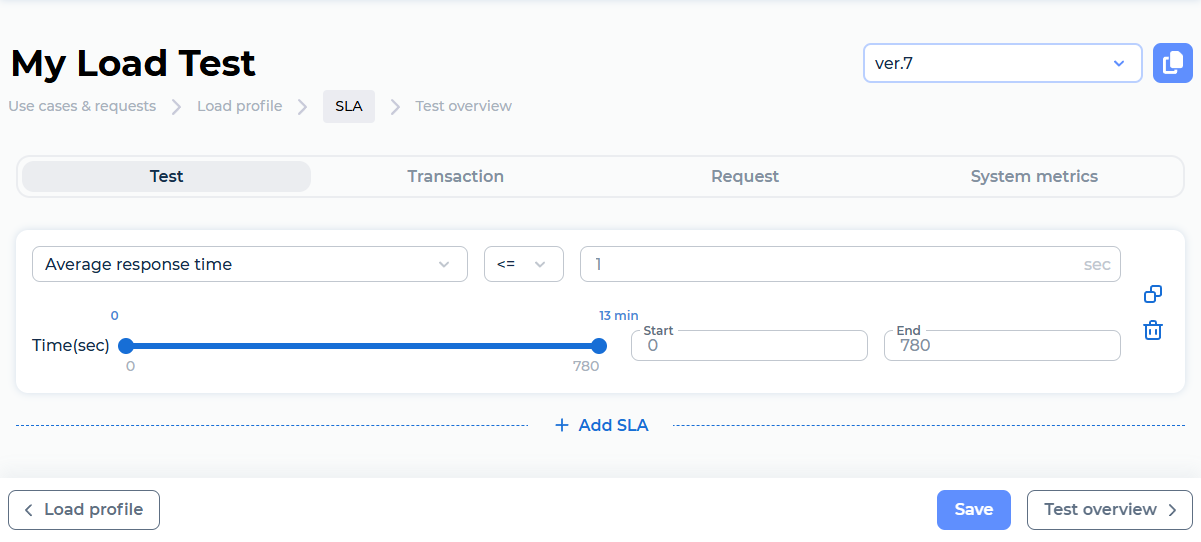Go to Test overview via bottom button

pyautogui.click(x=1110, y=509)
